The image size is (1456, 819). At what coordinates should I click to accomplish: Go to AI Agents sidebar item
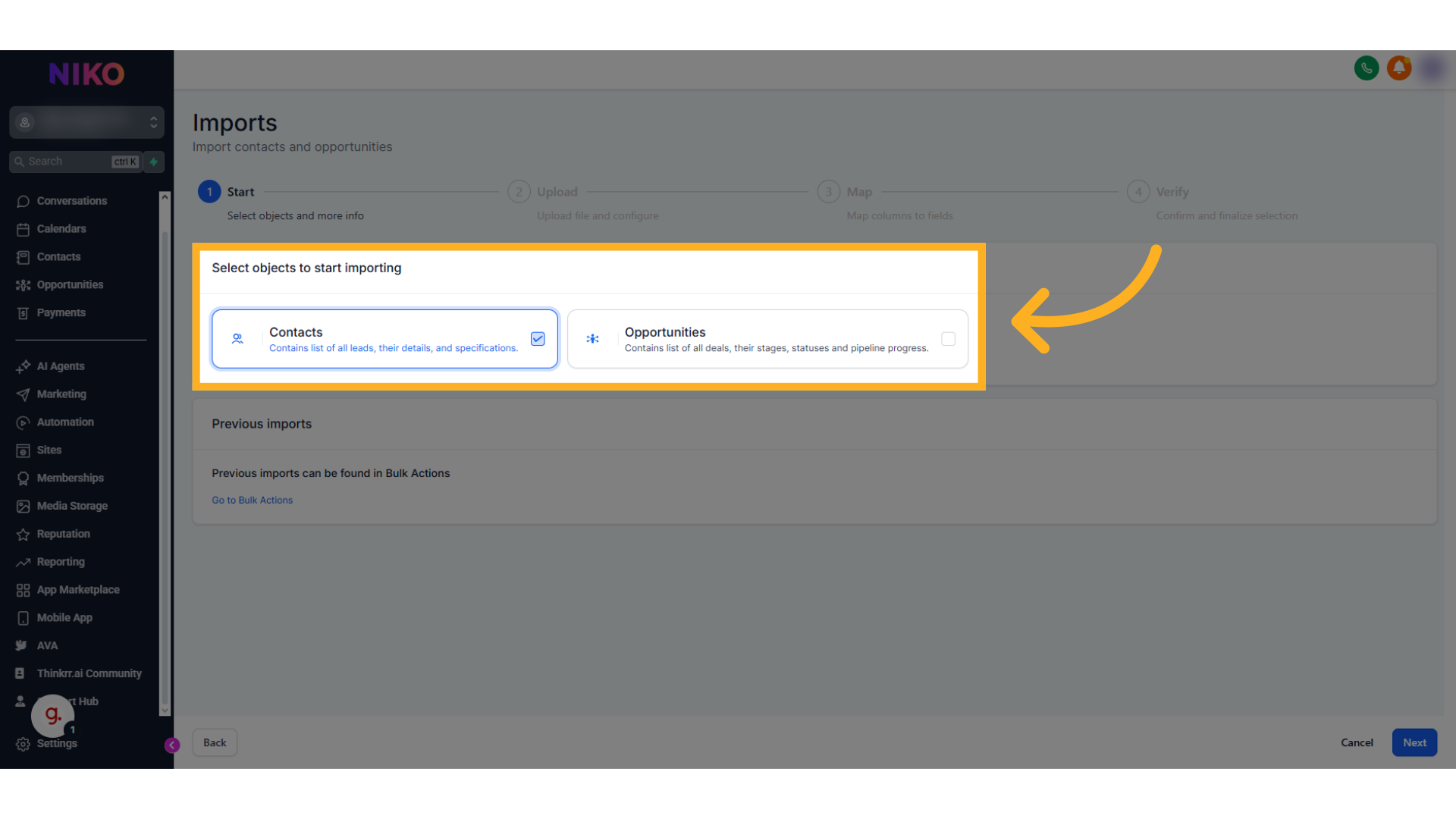(61, 366)
